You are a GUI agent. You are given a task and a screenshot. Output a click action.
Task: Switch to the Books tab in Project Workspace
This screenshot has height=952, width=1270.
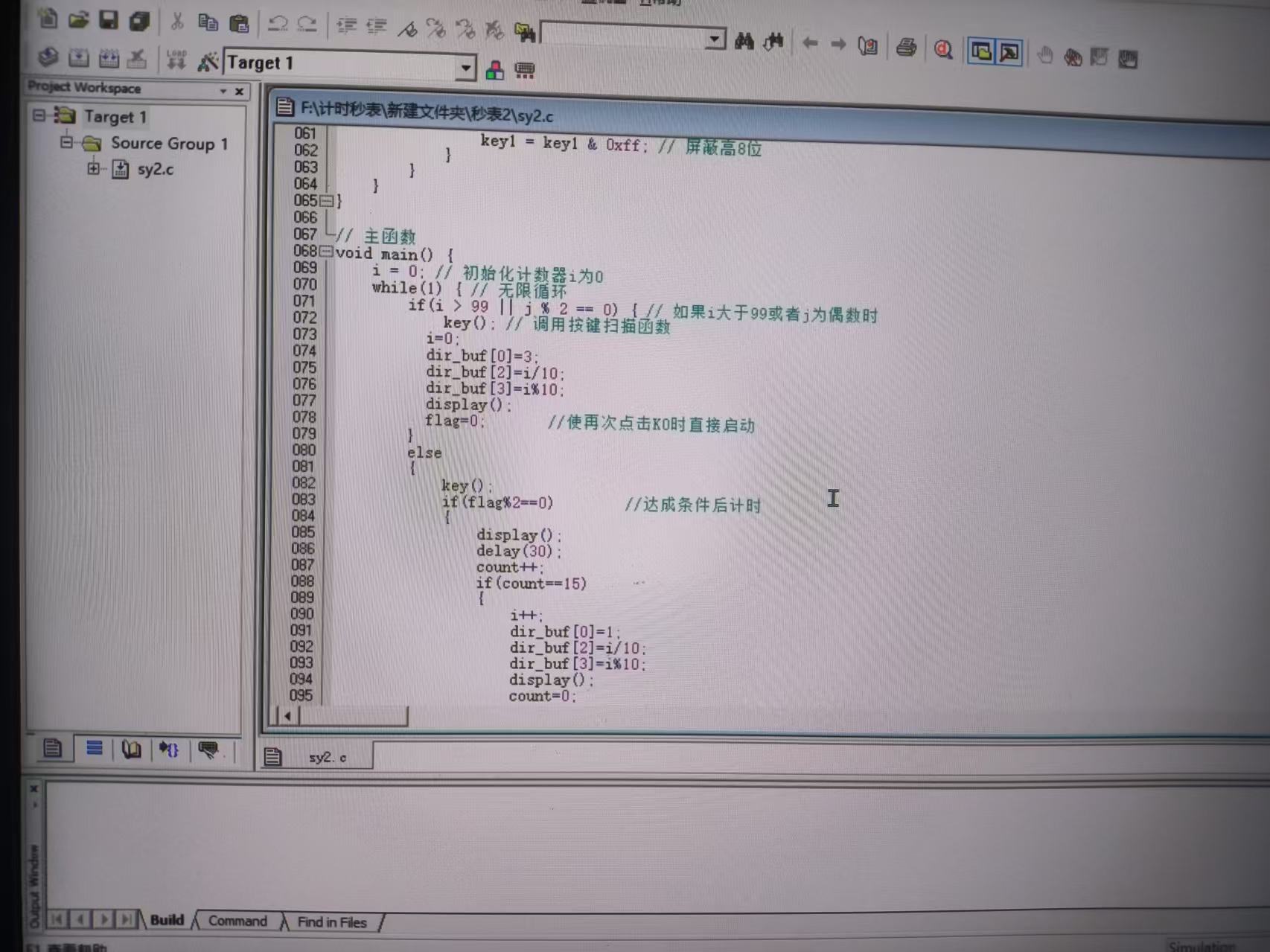pyautogui.click(x=132, y=749)
